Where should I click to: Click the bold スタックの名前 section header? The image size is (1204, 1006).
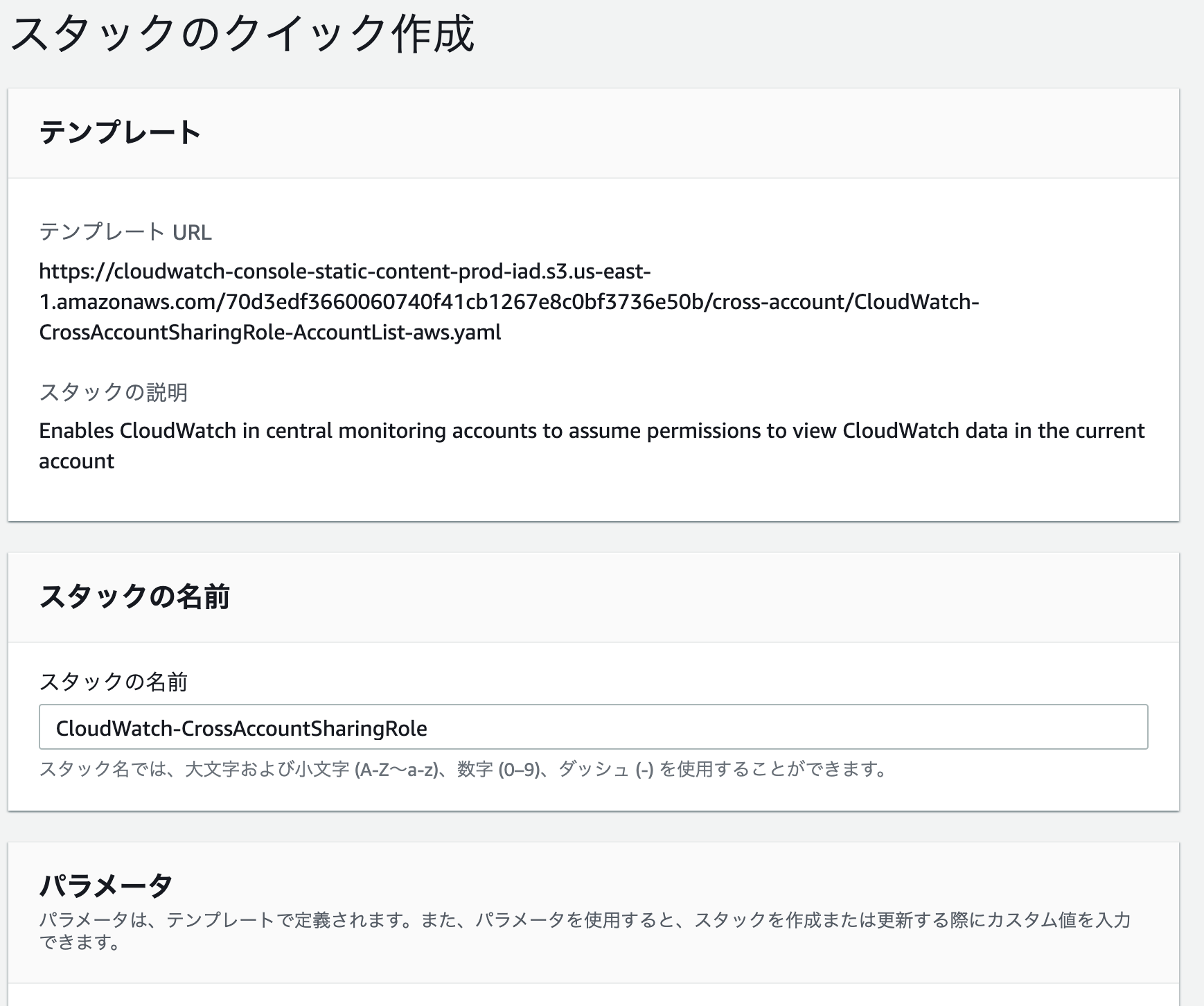[134, 596]
